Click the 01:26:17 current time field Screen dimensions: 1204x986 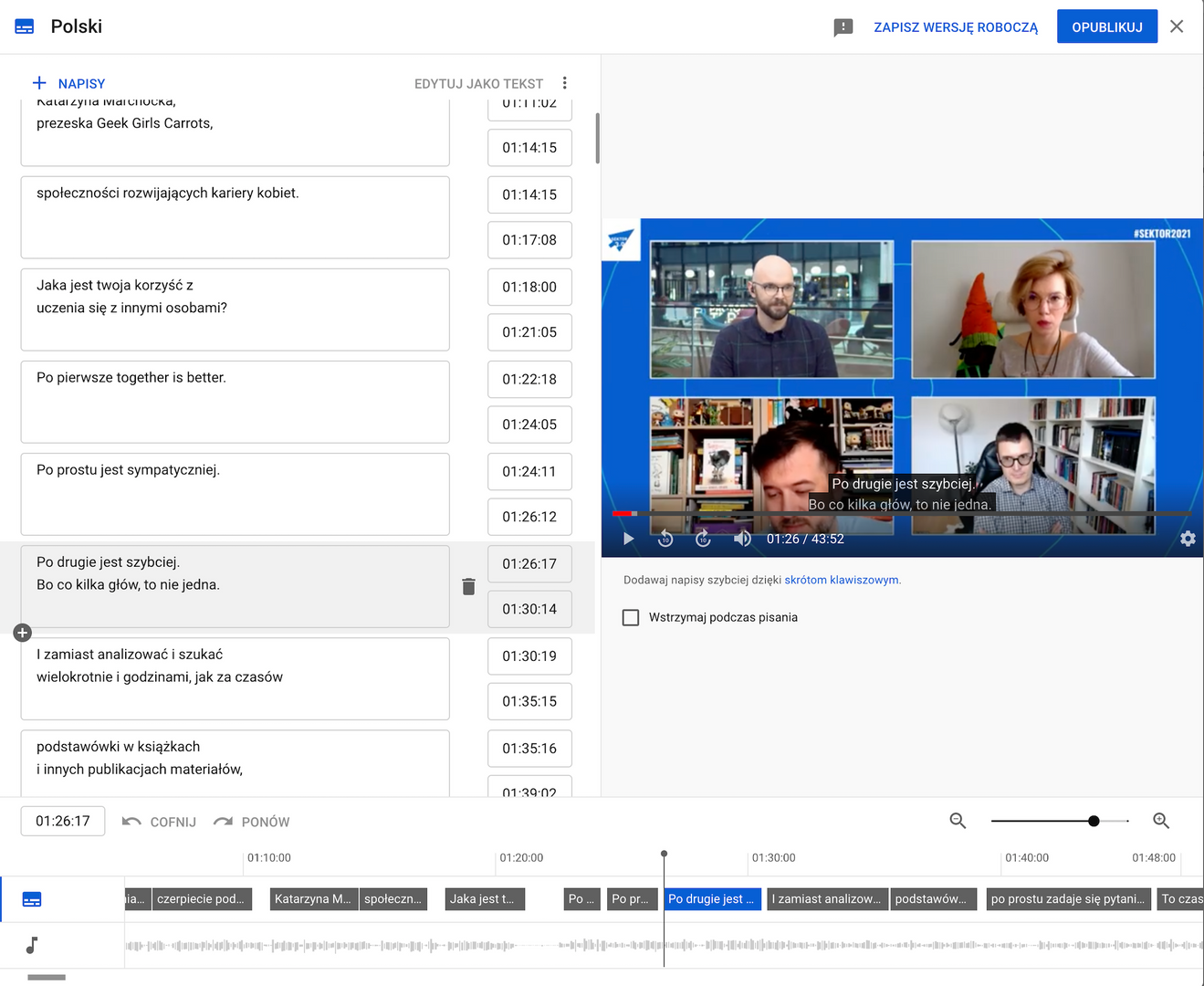tap(63, 821)
